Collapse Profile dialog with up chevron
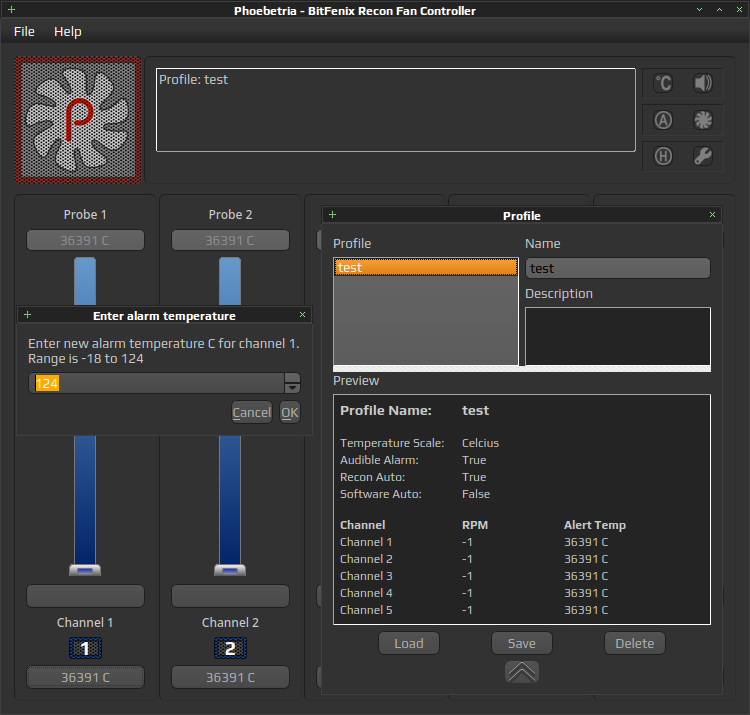Viewport: 750px width, 715px height. point(522,672)
